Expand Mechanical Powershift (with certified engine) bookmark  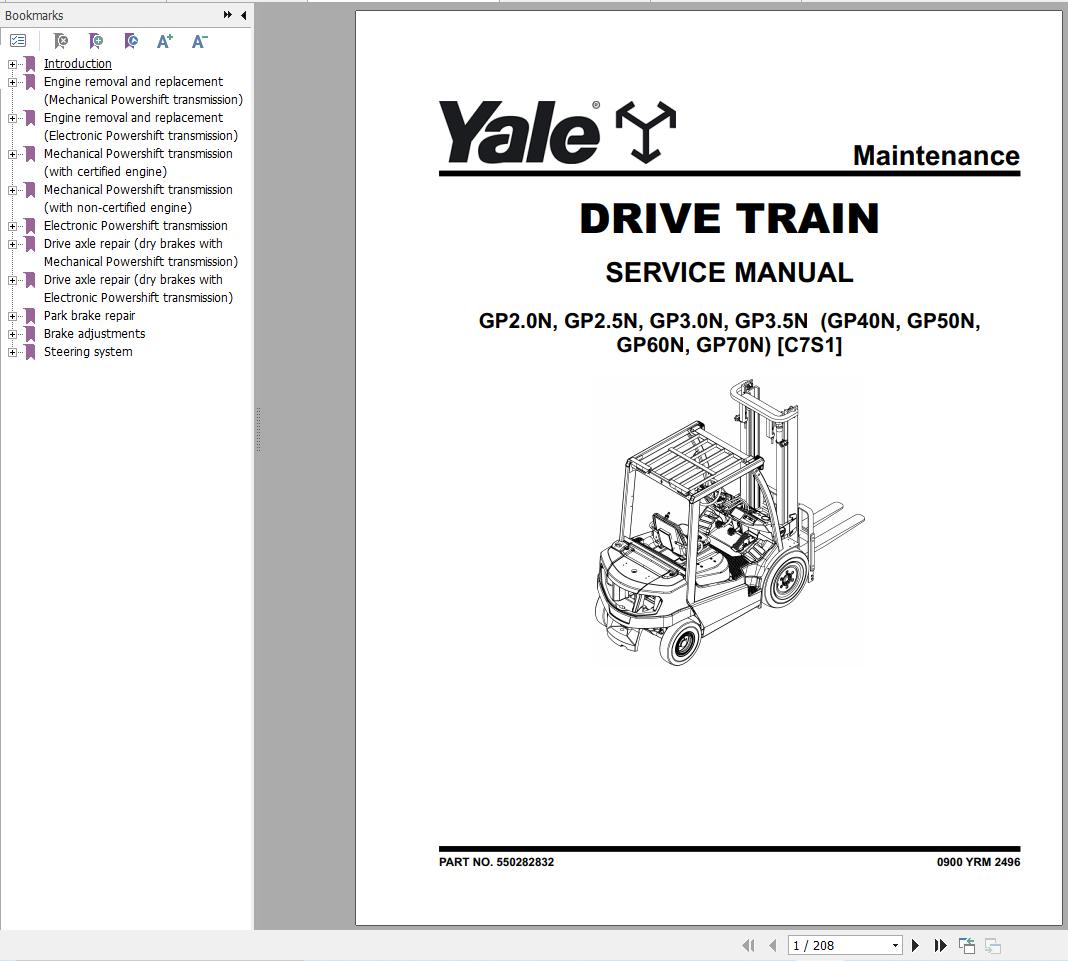[x=12, y=155]
